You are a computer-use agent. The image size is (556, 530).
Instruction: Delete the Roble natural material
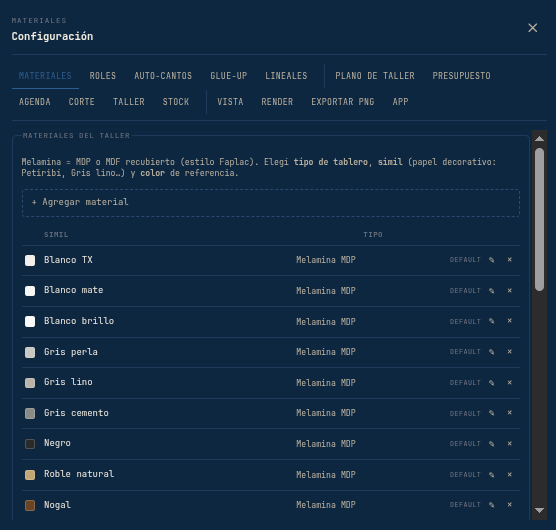(x=510, y=474)
